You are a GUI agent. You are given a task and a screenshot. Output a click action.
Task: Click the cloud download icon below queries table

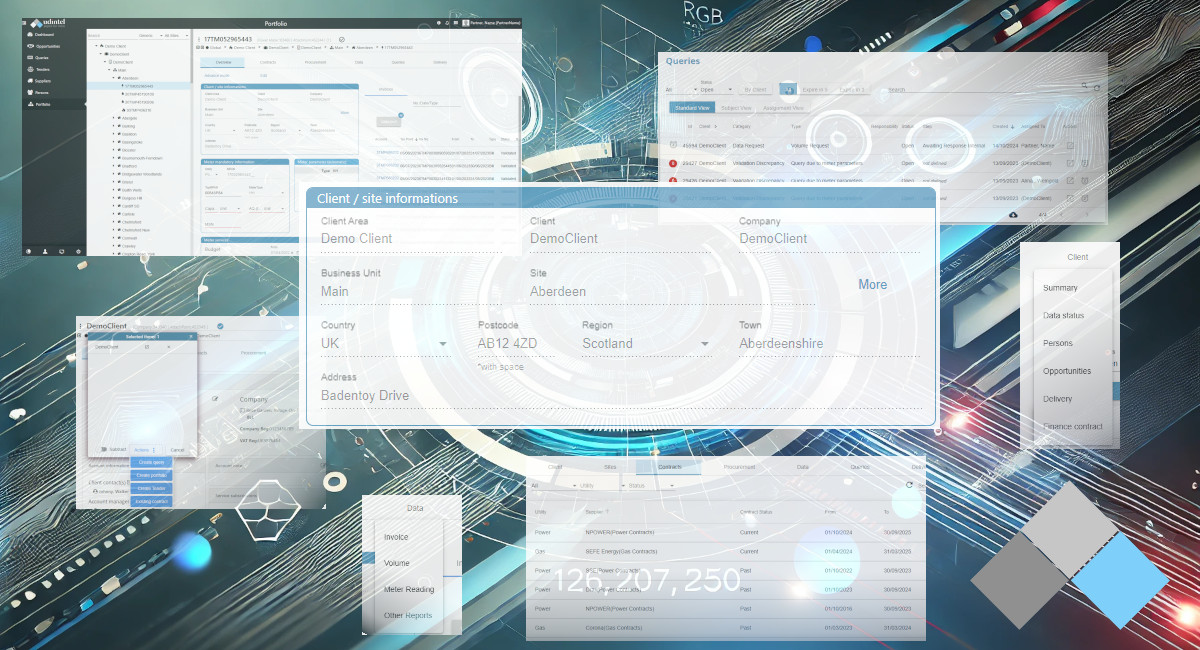pyautogui.click(x=1013, y=214)
